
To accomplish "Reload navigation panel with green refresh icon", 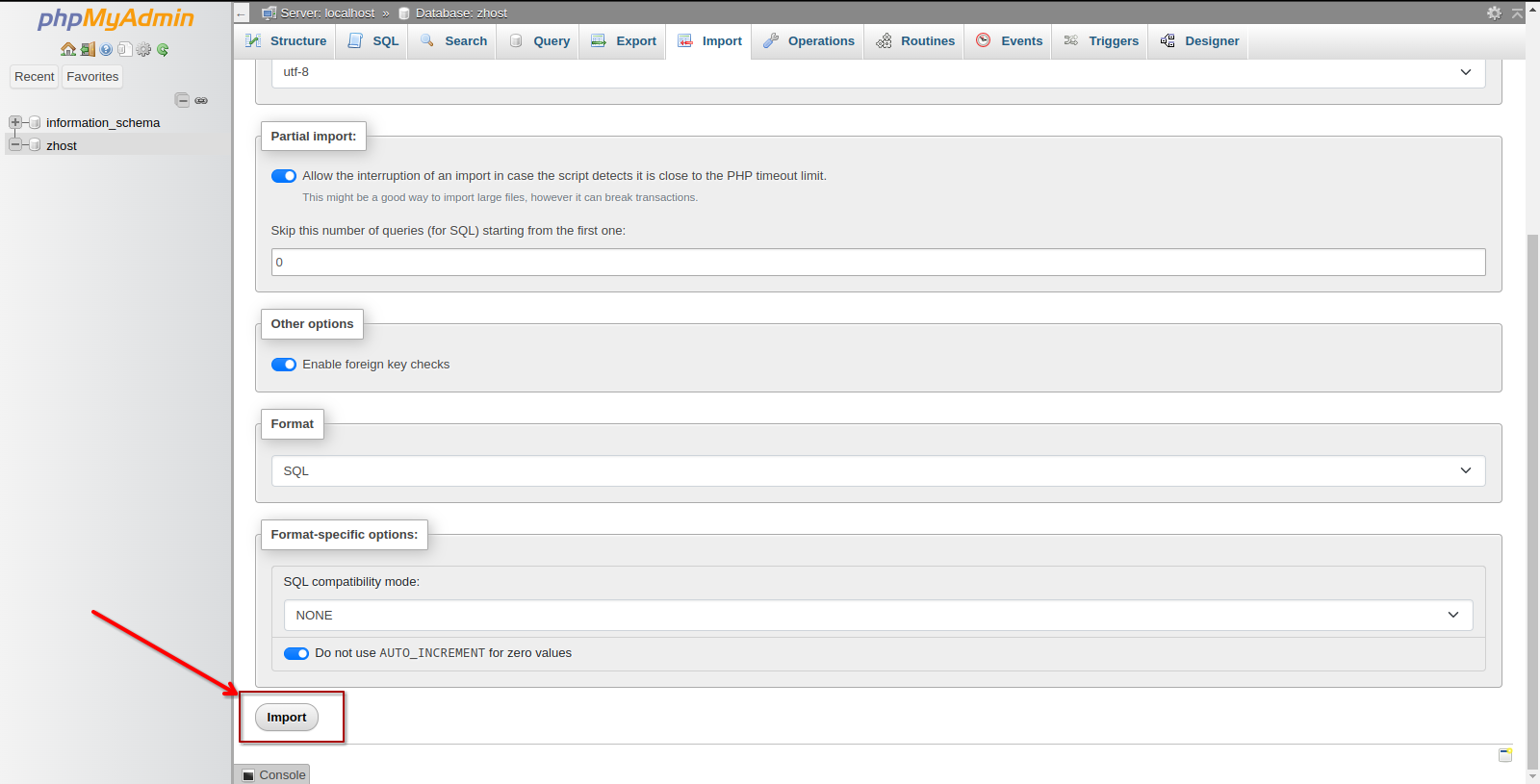I will tap(163, 49).
